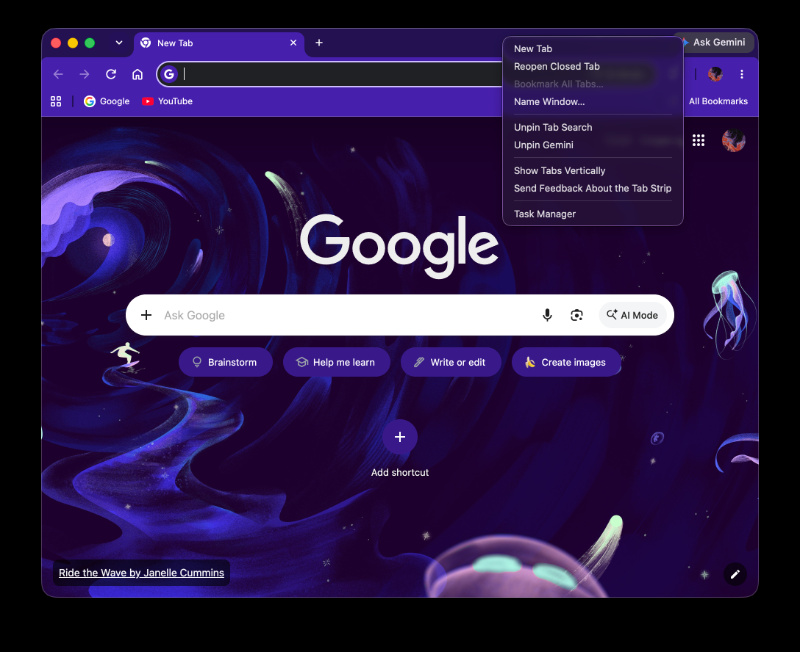Click the back navigation arrow
The image size is (800, 652).
click(58, 74)
